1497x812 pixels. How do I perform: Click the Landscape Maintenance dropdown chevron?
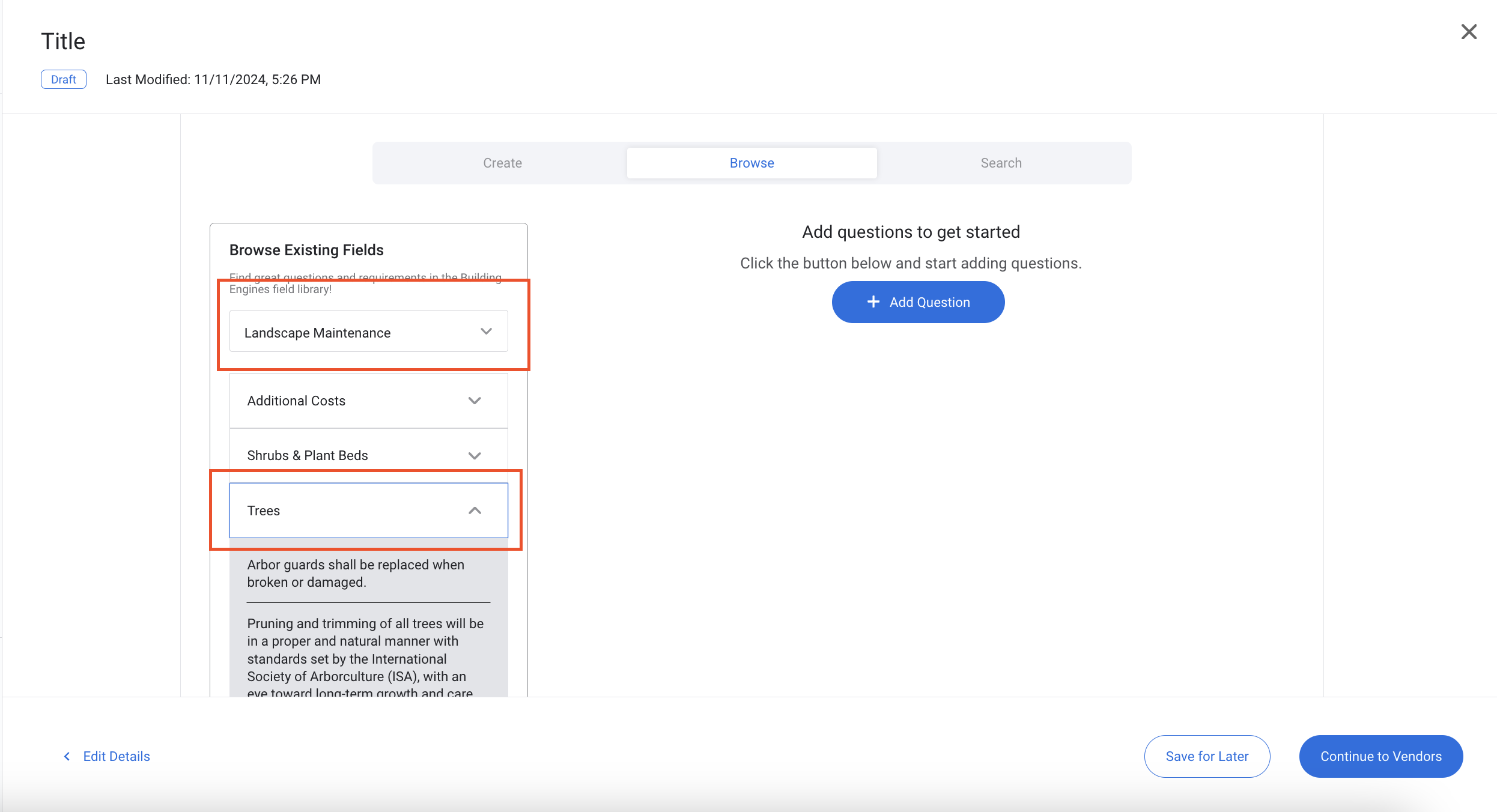tap(486, 332)
